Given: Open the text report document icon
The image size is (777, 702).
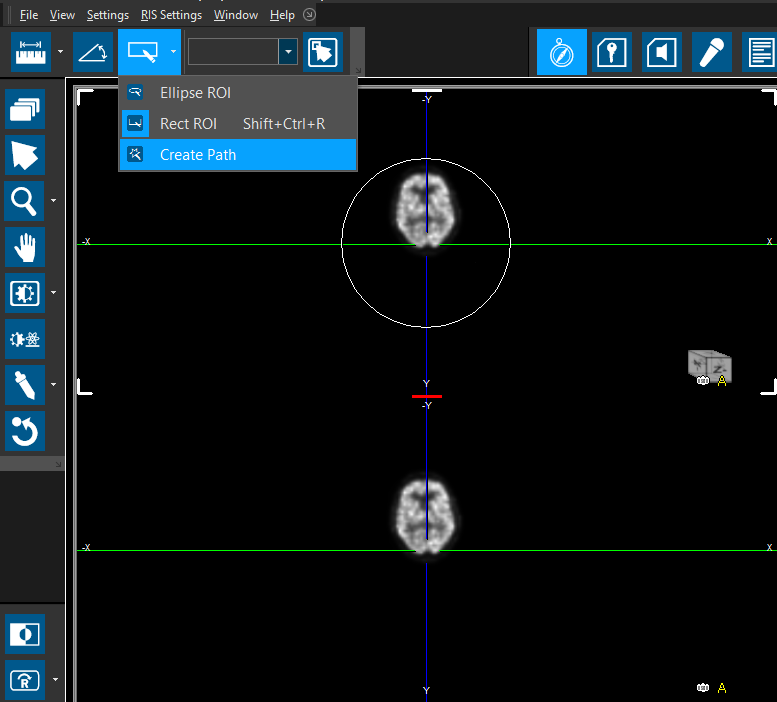Looking at the screenshot, I should point(761,52).
